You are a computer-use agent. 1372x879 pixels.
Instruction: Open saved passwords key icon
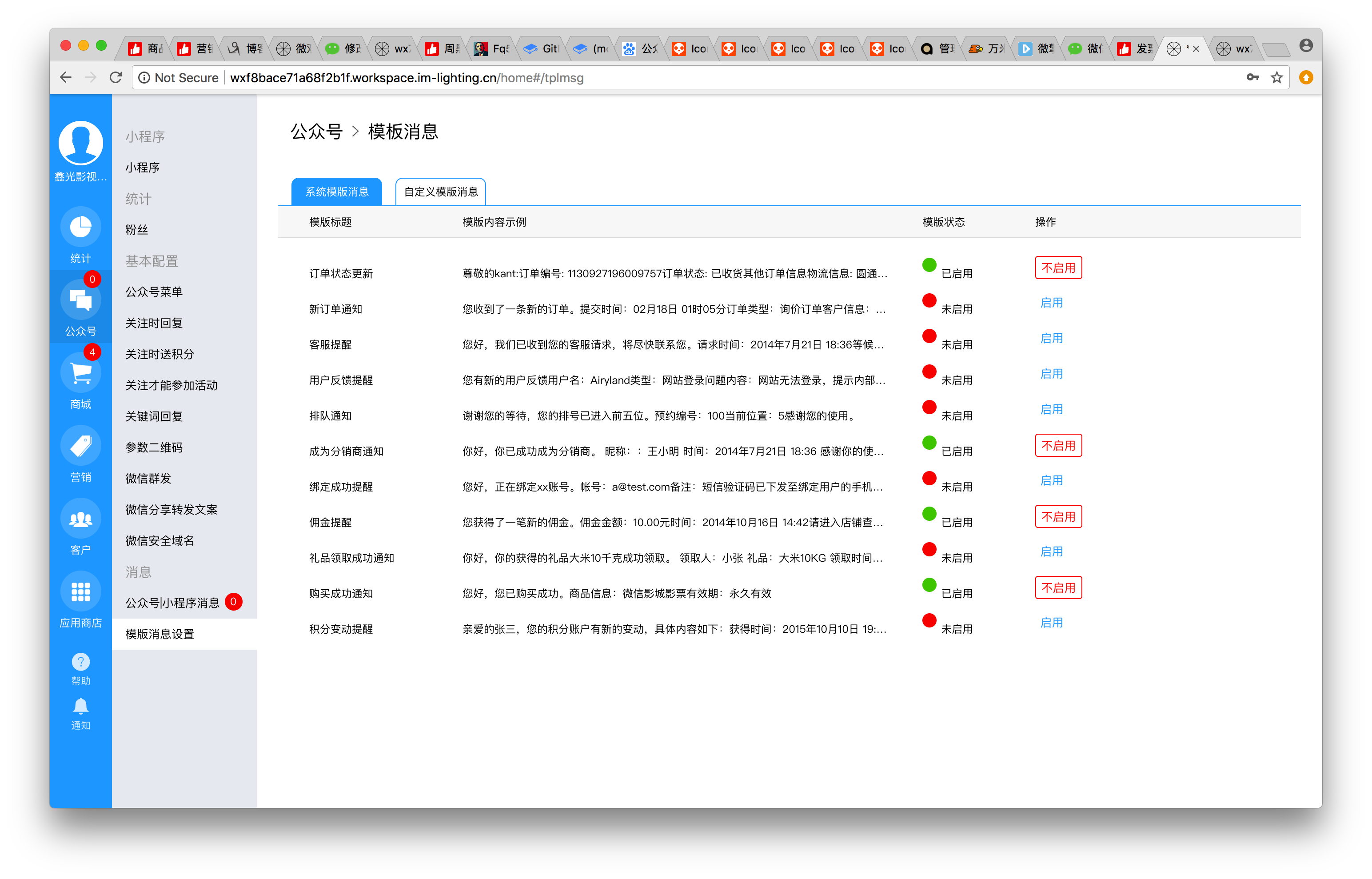tap(1252, 78)
